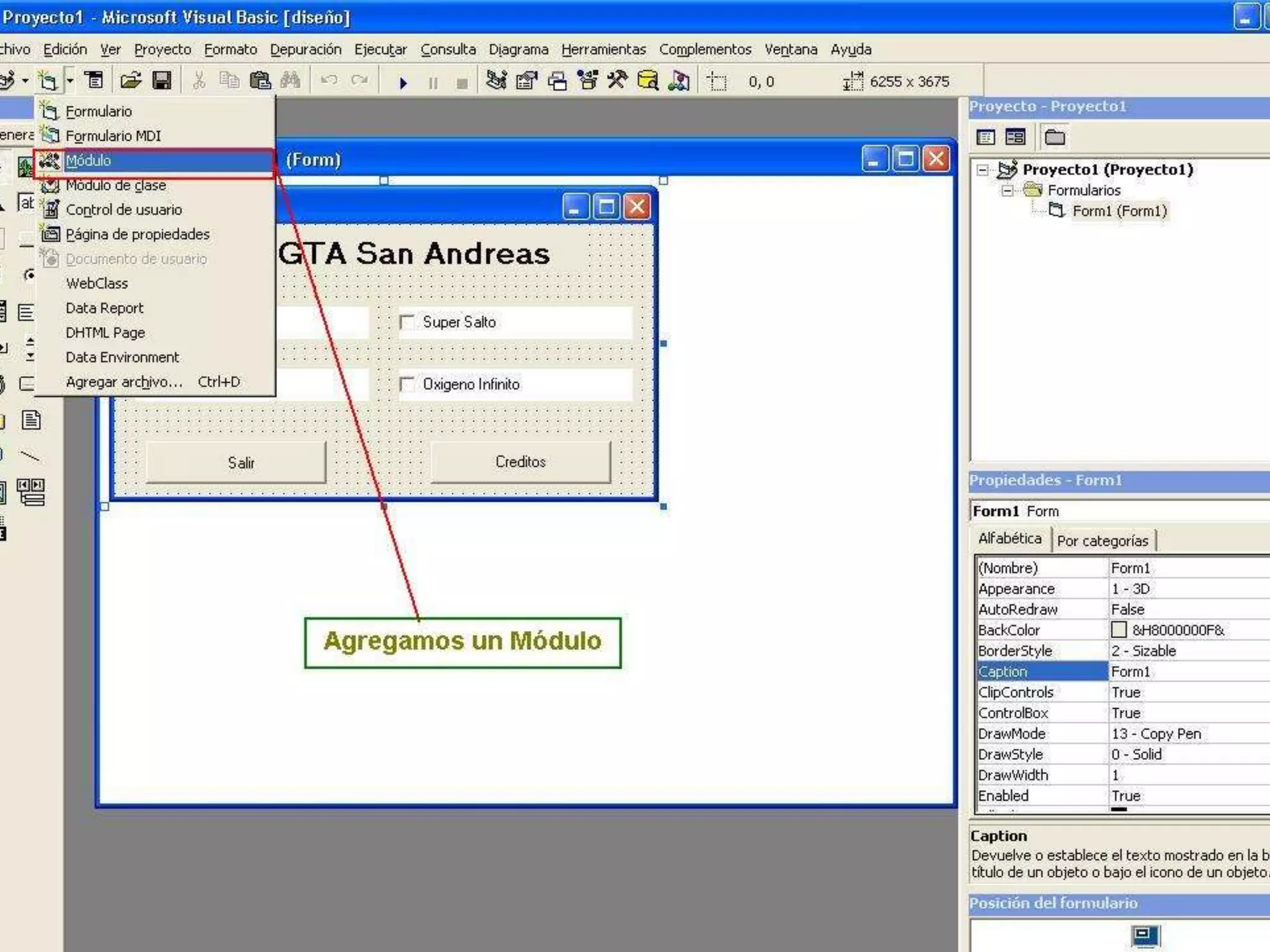Screen dimensions: 1270x952
Task: Click the Project Explorer toolbar icon
Action: (496, 81)
